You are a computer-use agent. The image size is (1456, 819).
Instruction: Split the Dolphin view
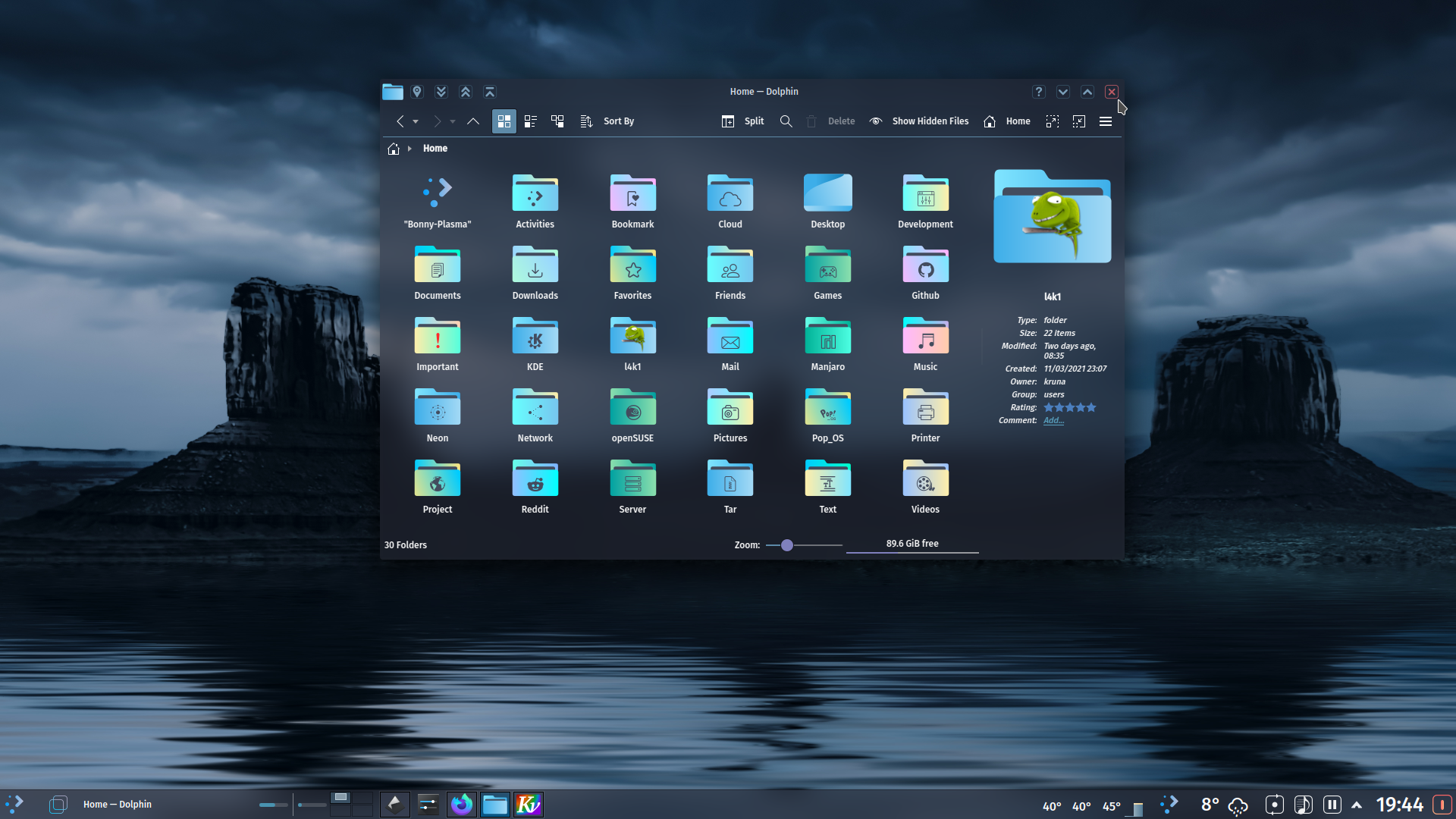tap(742, 121)
